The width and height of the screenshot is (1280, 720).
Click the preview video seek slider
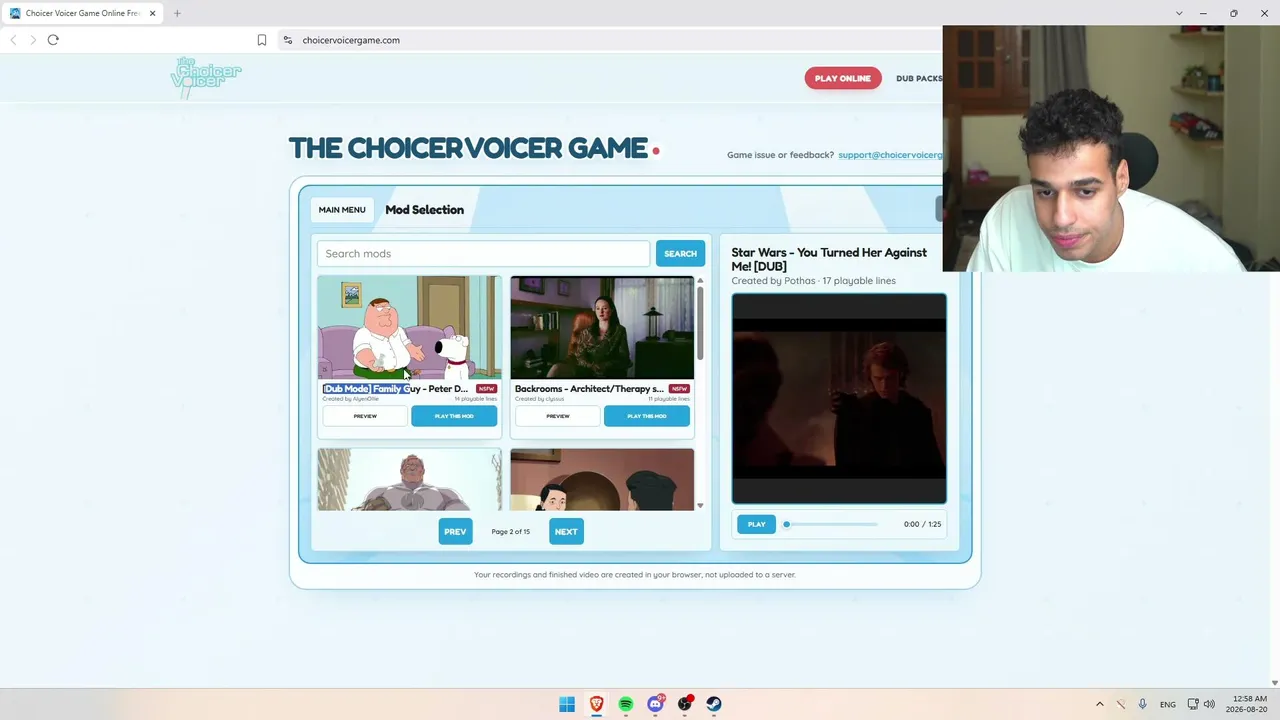[831, 524]
